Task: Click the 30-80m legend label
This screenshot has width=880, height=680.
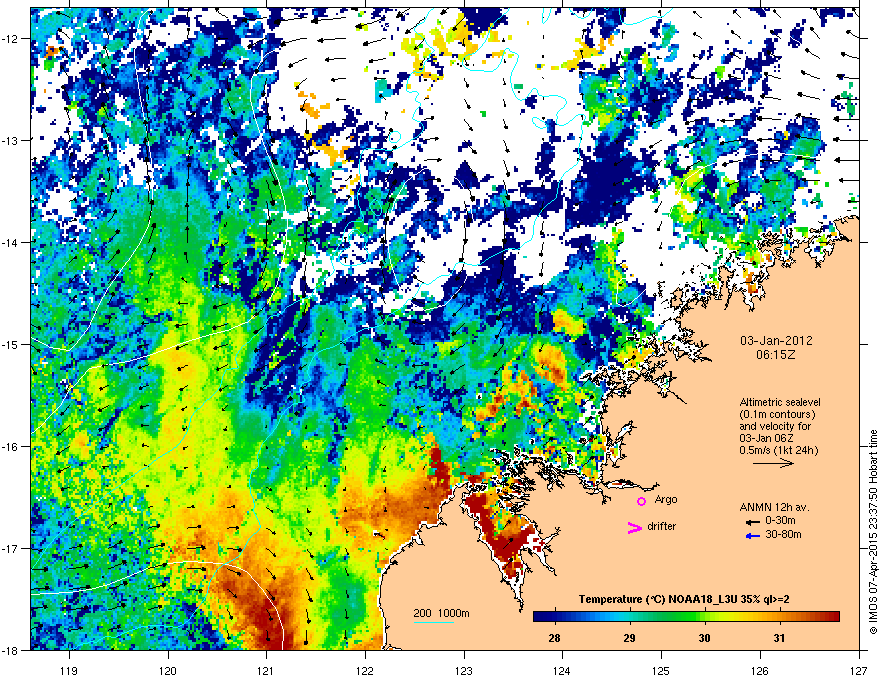Action: point(783,534)
